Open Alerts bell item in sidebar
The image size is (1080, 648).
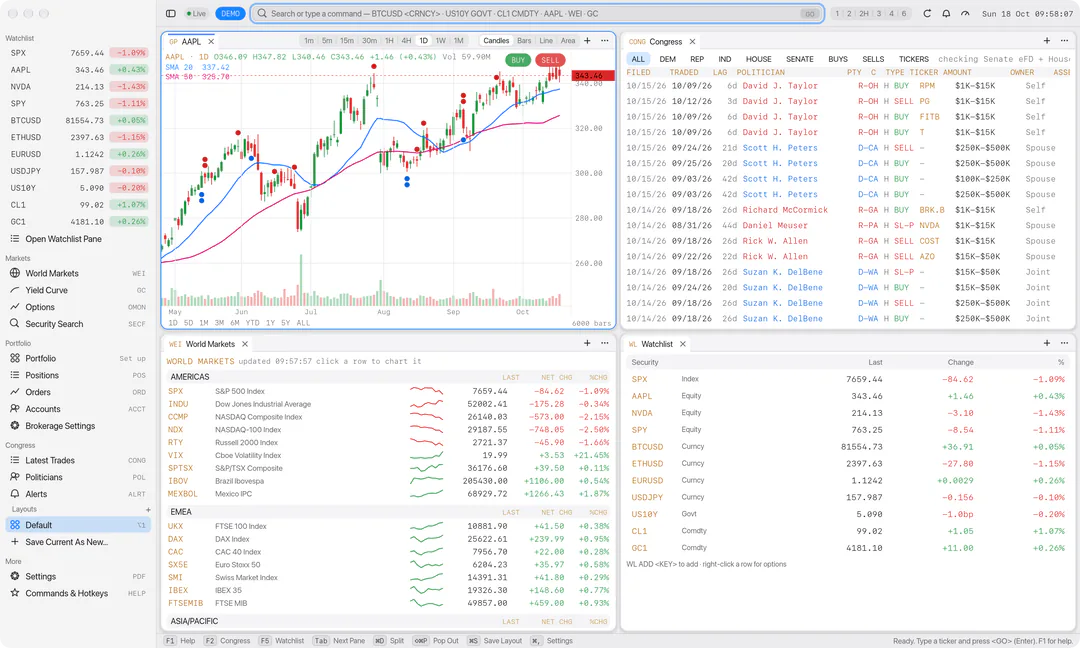78,494
